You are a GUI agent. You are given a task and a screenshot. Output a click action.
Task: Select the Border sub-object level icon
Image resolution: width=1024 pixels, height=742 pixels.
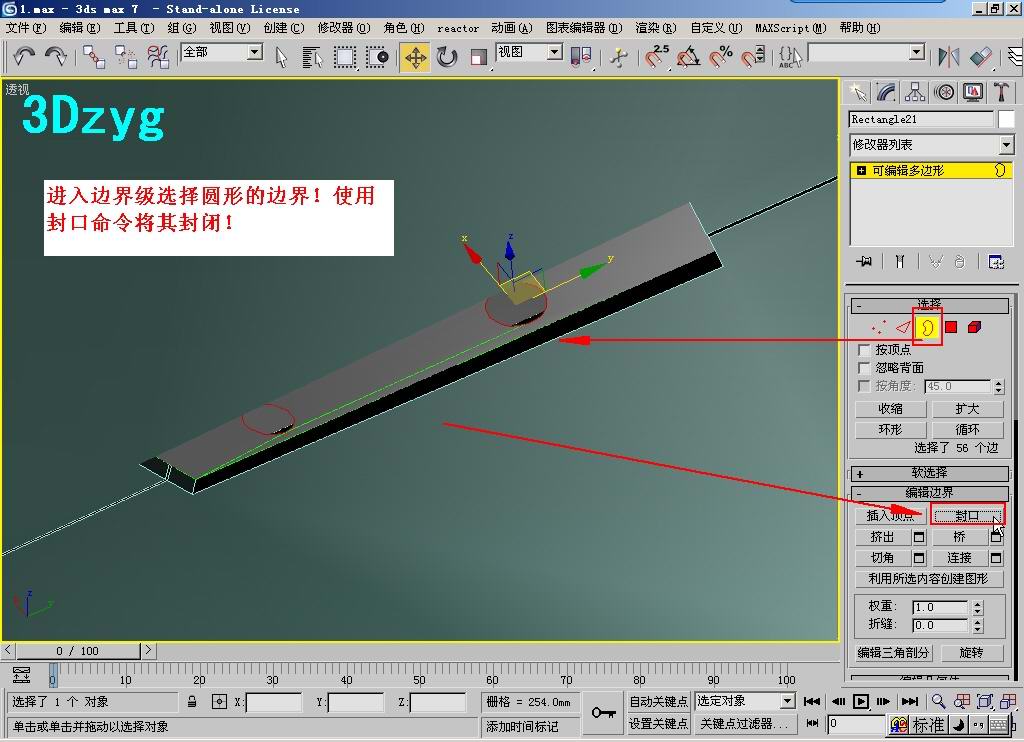coord(927,327)
